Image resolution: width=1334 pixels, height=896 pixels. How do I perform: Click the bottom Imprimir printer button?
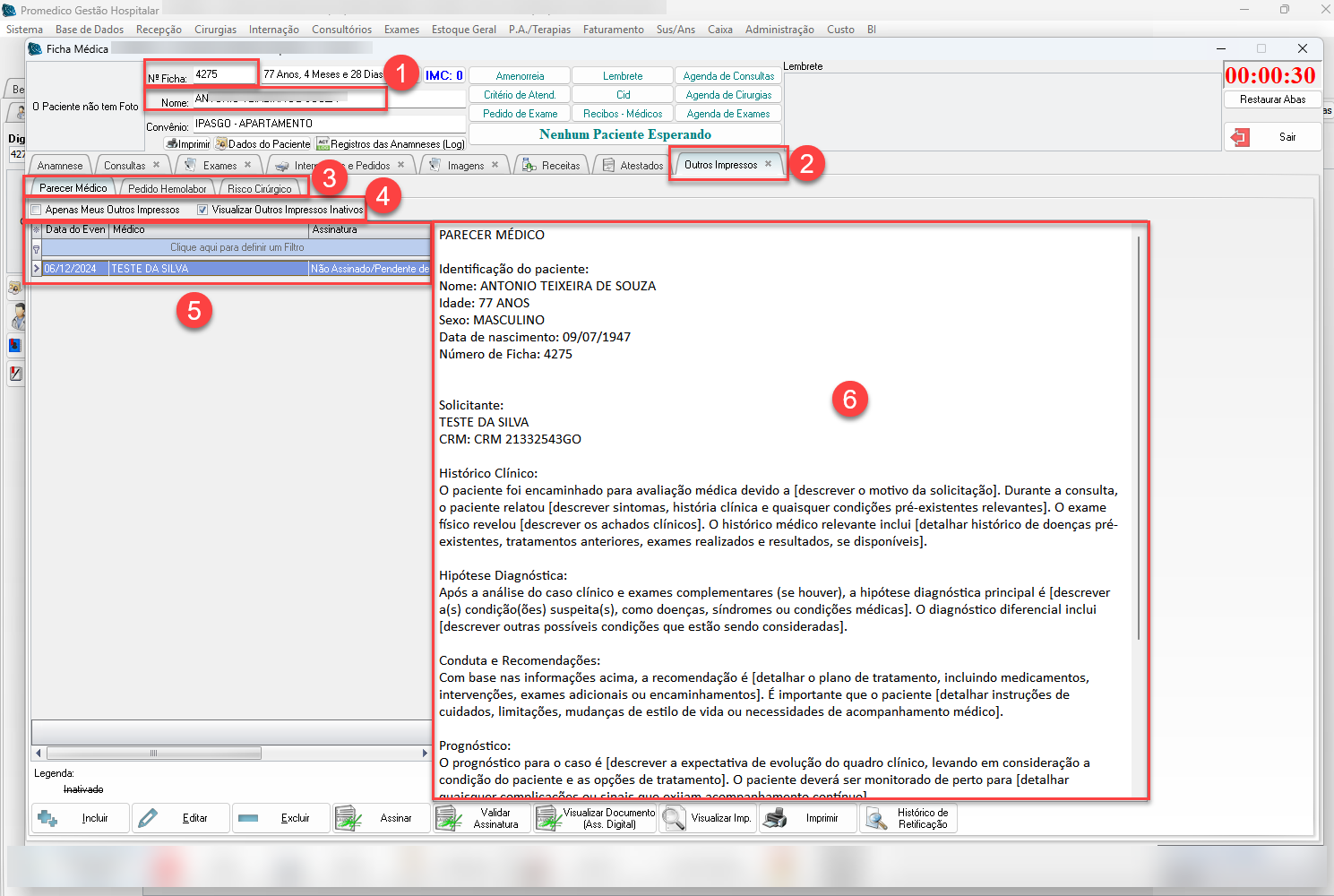click(808, 818)
